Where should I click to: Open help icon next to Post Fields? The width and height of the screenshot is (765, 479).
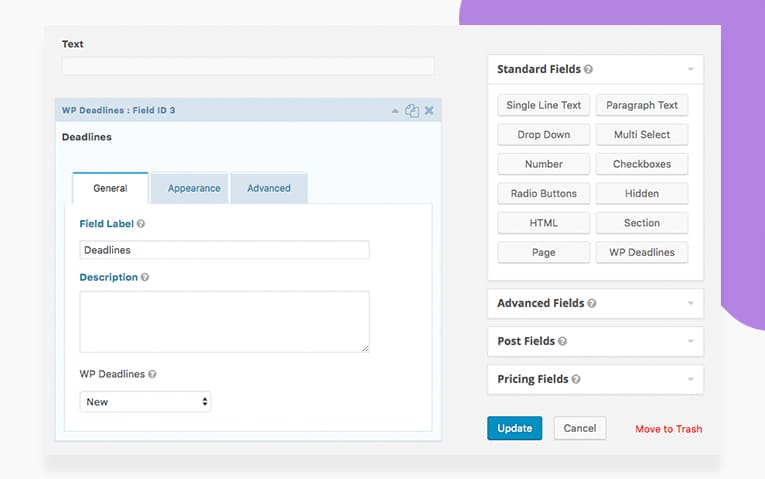[x=563, y=341]
